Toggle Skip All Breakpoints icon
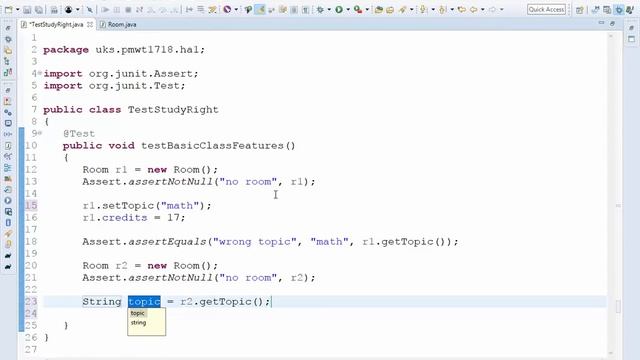The height and width of the screenshot is (360, 640). pos(90,9)
